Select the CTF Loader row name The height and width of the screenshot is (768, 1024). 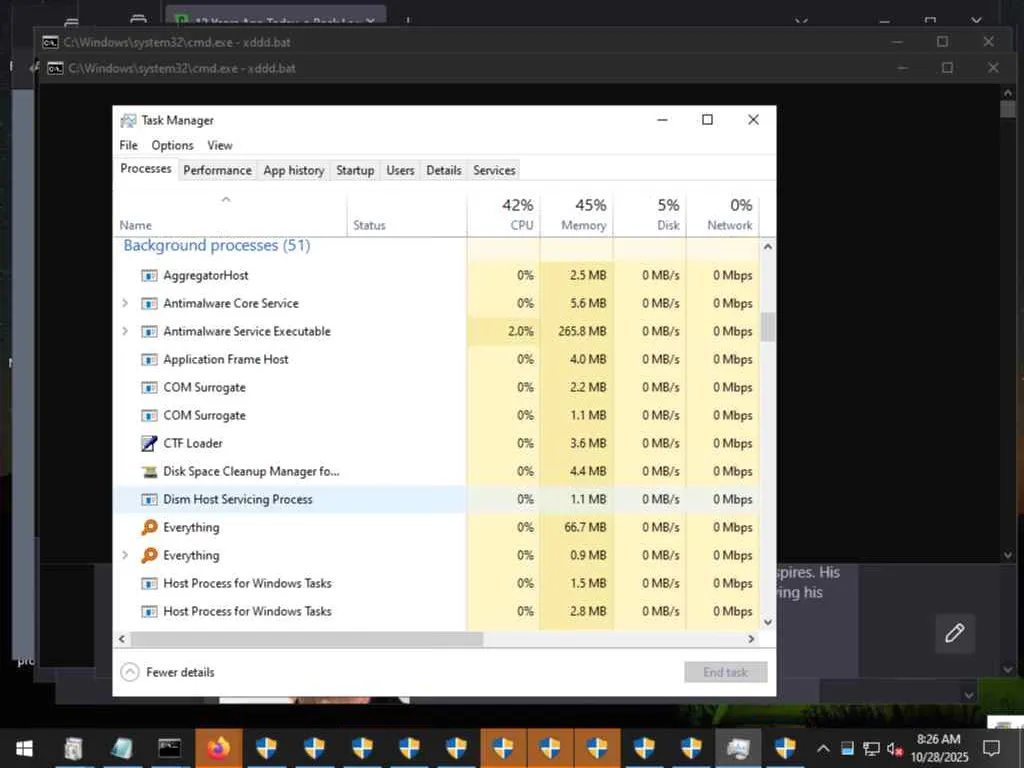[x=193, y=443]
